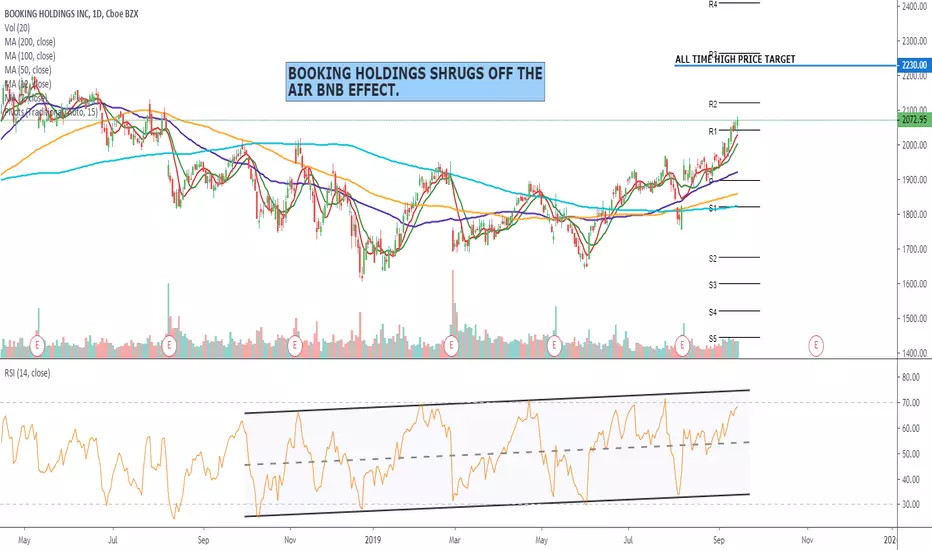Click the May 2019 earnings E marker
Viewport: 932px width, 550px height.
pos(555,345)
